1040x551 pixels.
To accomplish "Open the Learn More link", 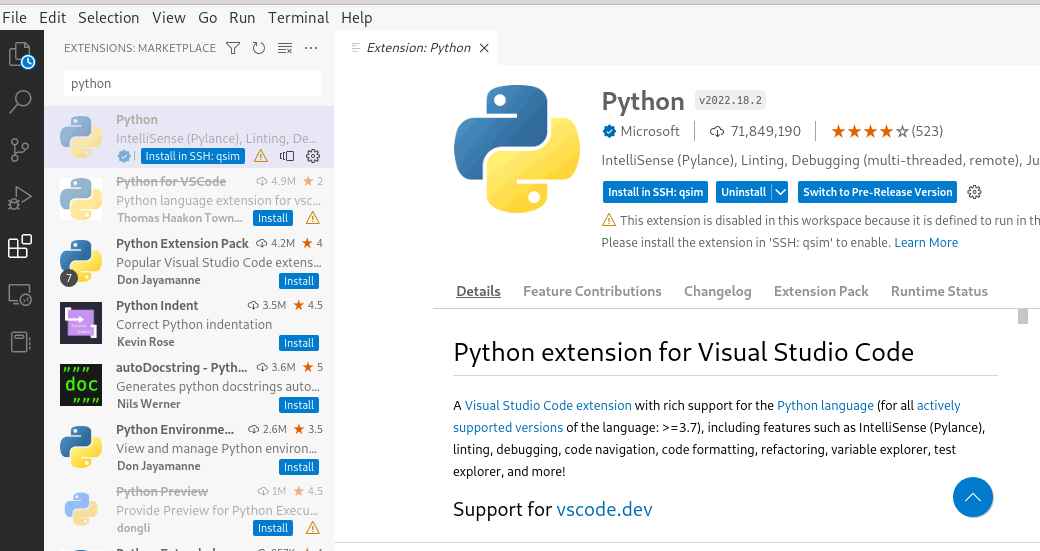I will coord(926,243).
